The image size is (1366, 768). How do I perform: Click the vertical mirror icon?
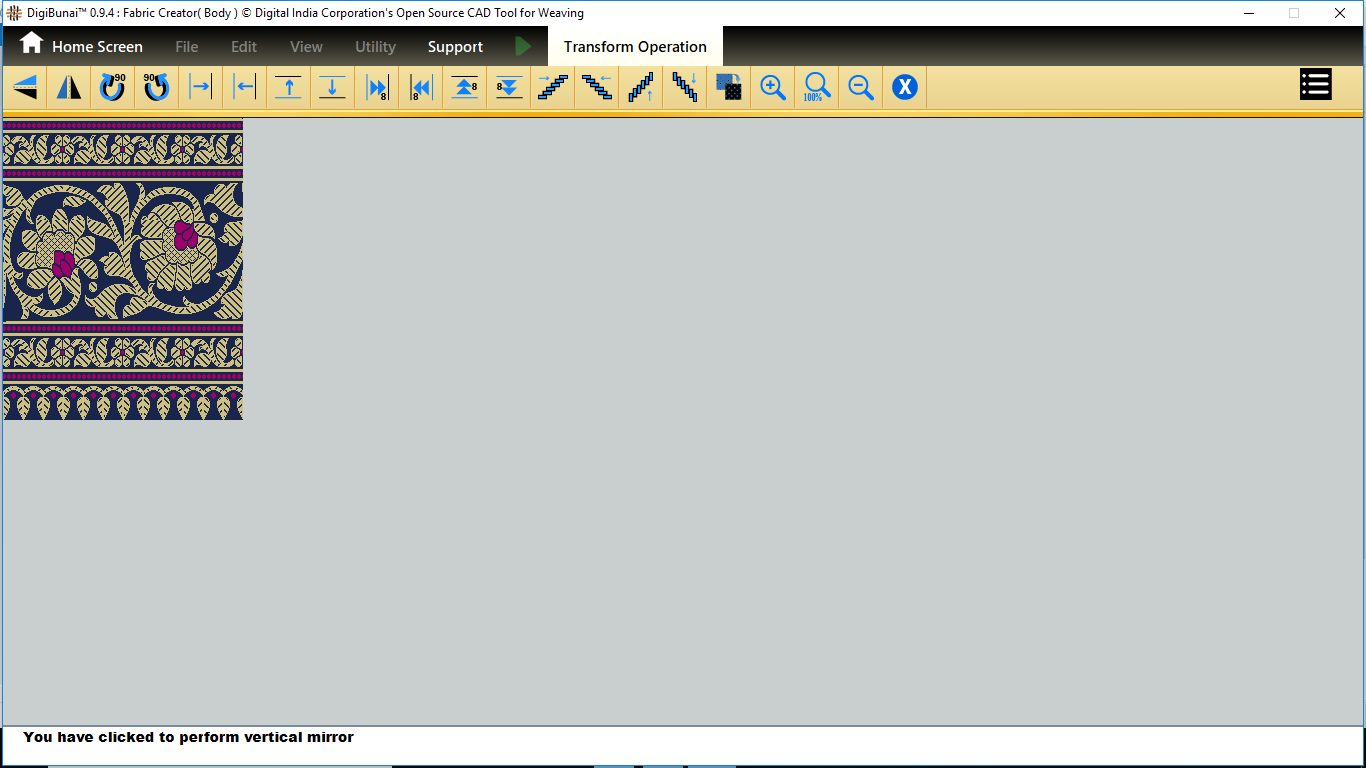tap(25, 88)
